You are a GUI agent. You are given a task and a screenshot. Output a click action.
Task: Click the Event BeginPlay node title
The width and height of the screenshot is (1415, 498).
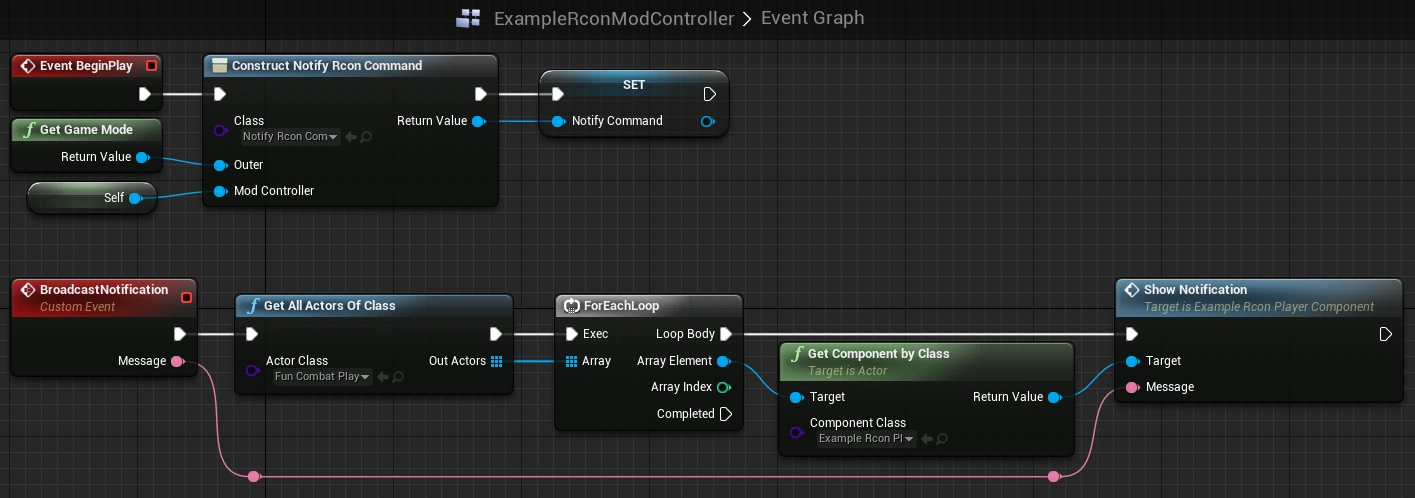86,66
